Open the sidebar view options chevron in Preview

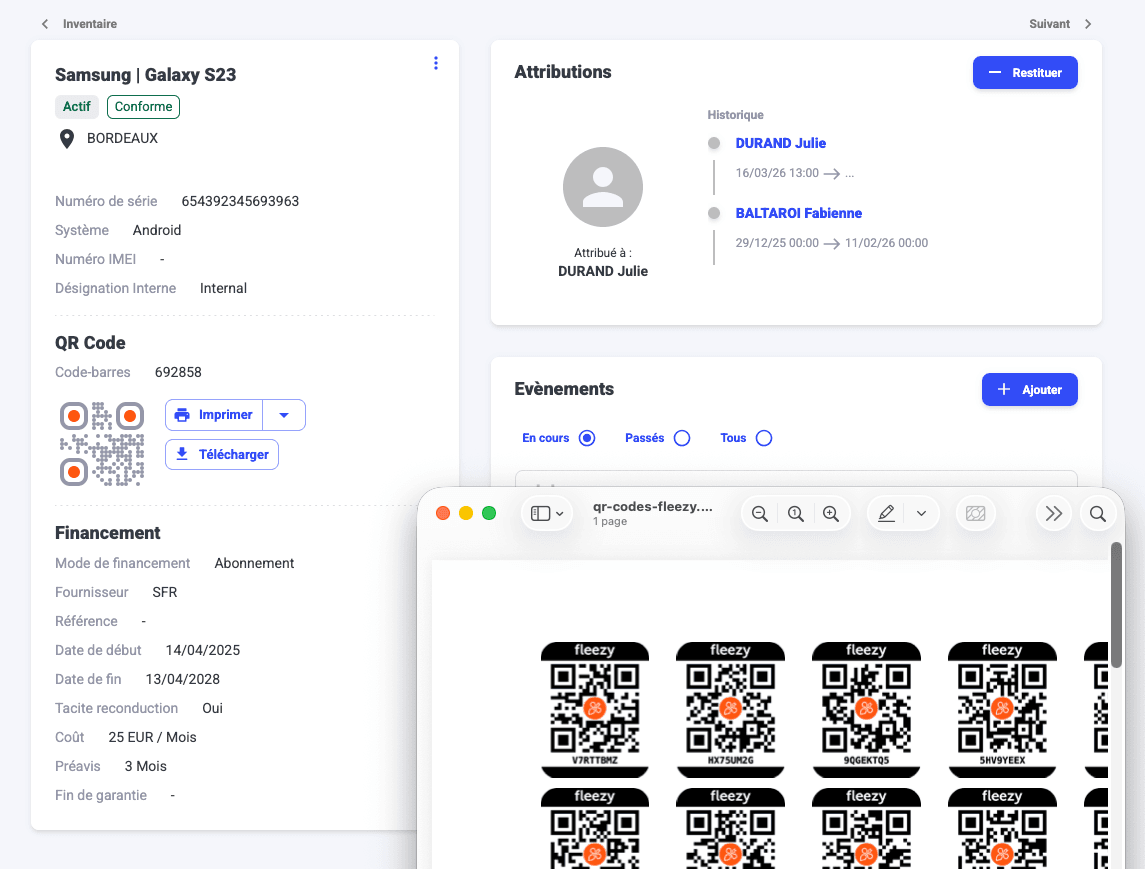(559, 514)
